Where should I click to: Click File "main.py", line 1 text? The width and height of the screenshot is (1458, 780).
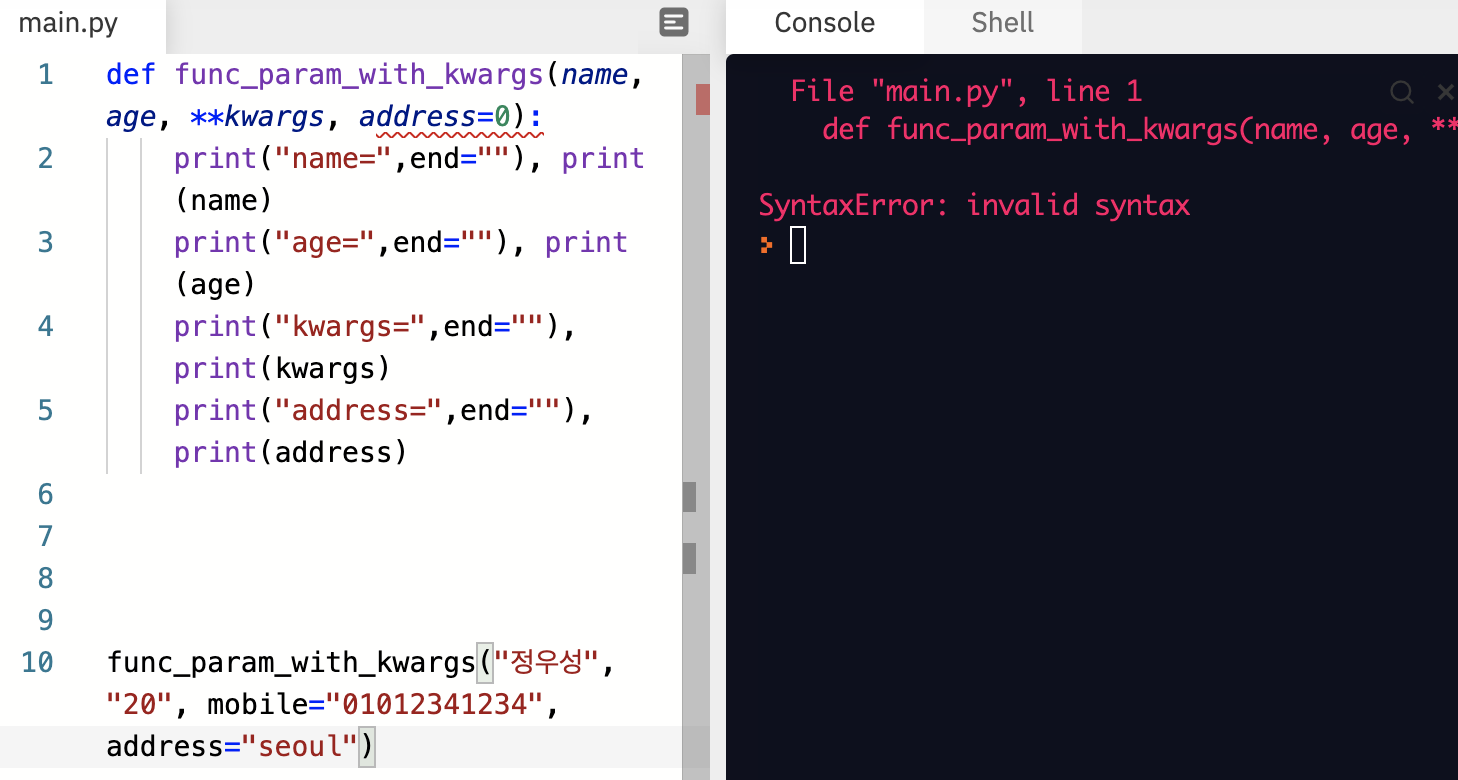point(966,92)
